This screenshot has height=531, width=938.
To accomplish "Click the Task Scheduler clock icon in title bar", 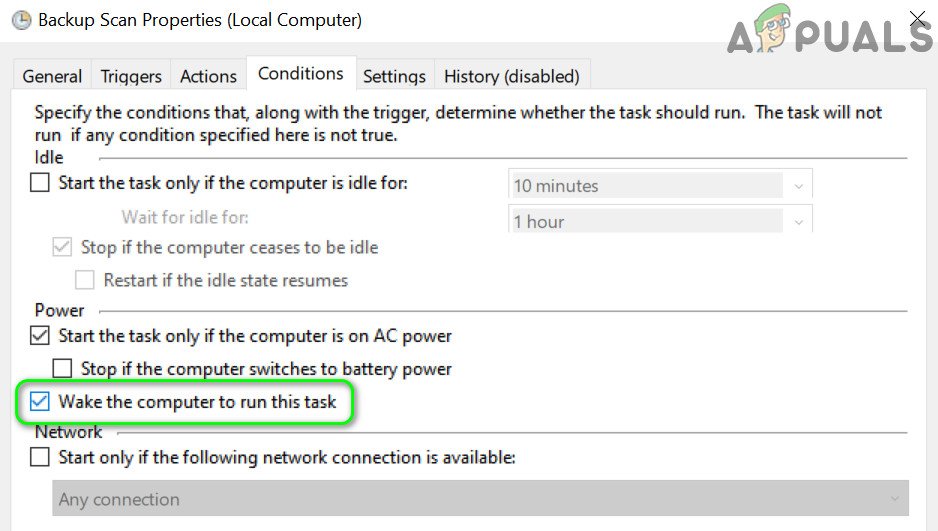I will [19, 20].
